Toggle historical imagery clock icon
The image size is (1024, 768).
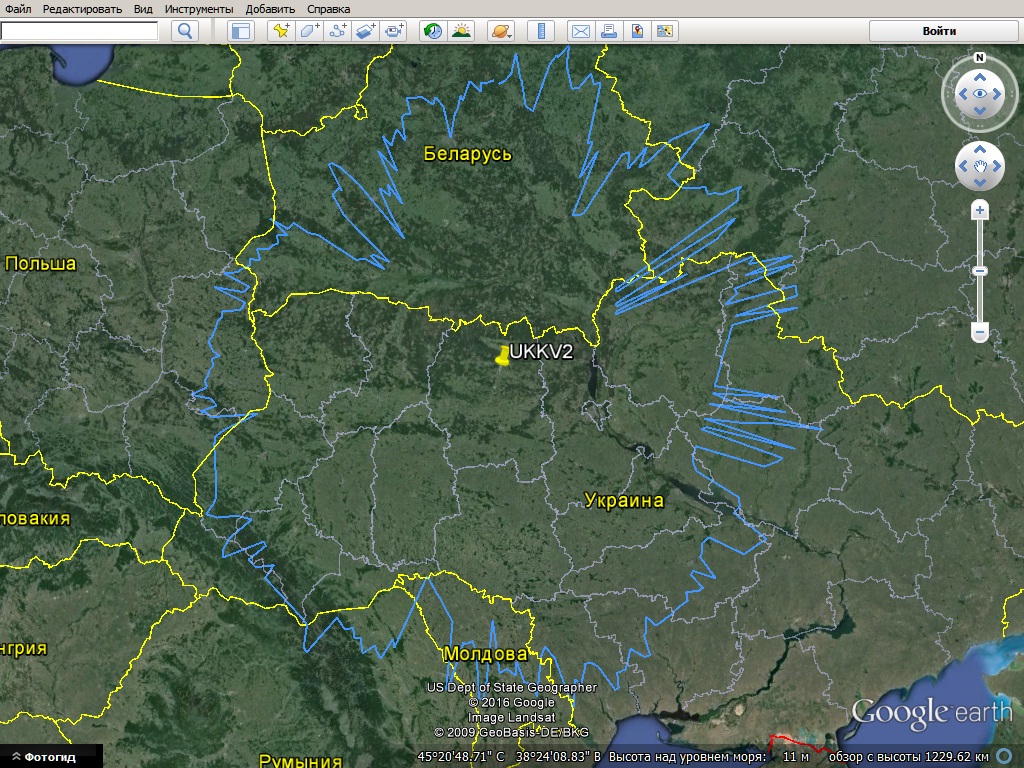click(433, 31)
